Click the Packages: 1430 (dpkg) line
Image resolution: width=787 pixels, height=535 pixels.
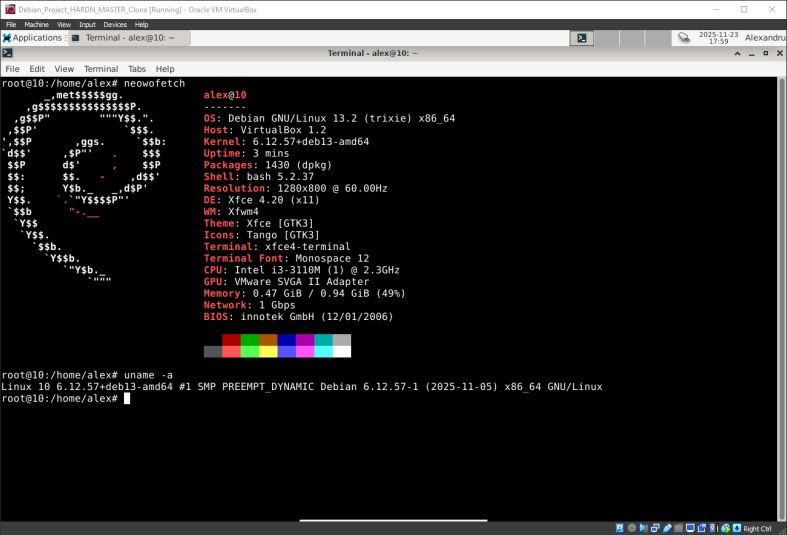[268, 165]
